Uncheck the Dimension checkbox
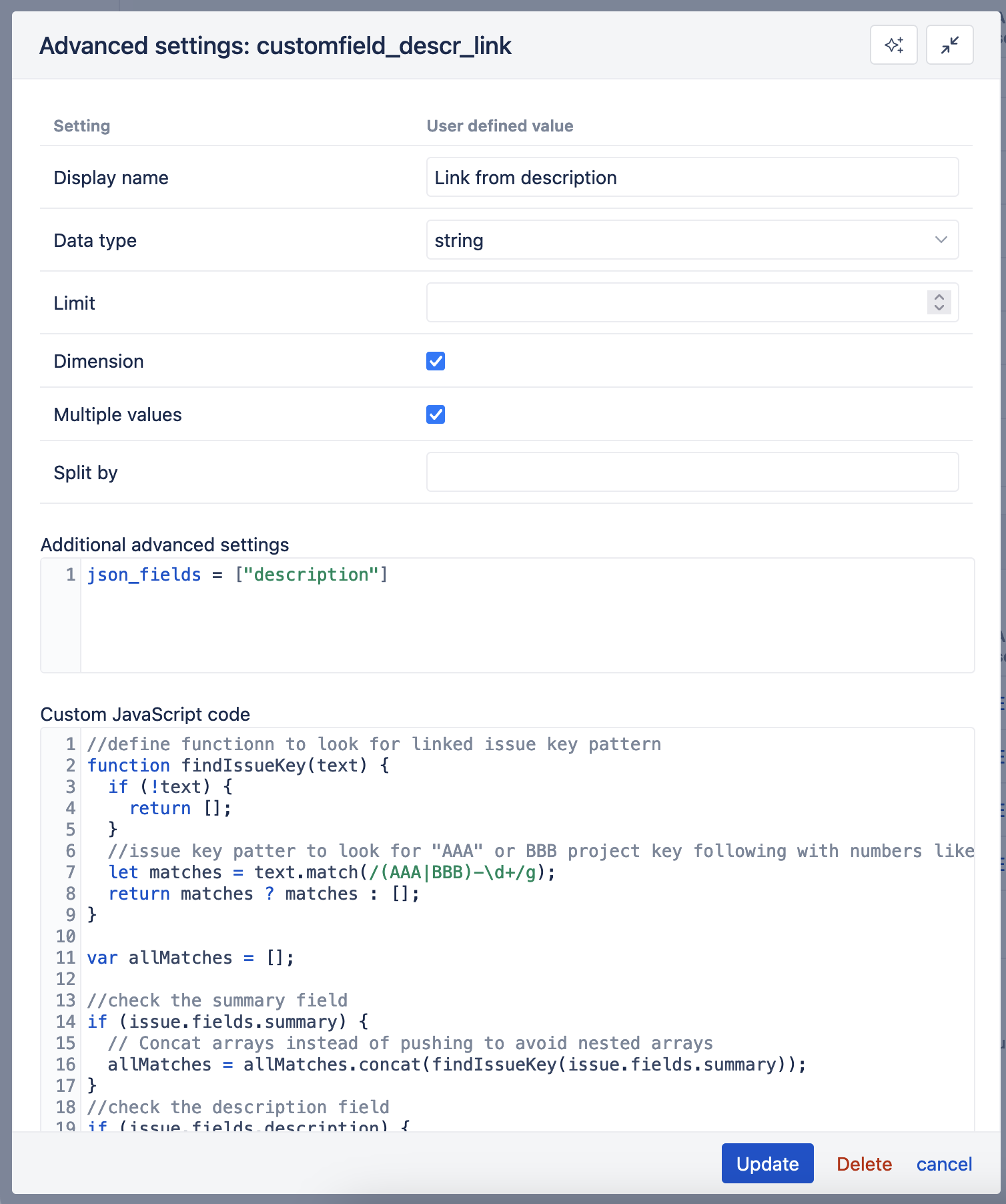1006x1204 pixels. coord(436,361)
